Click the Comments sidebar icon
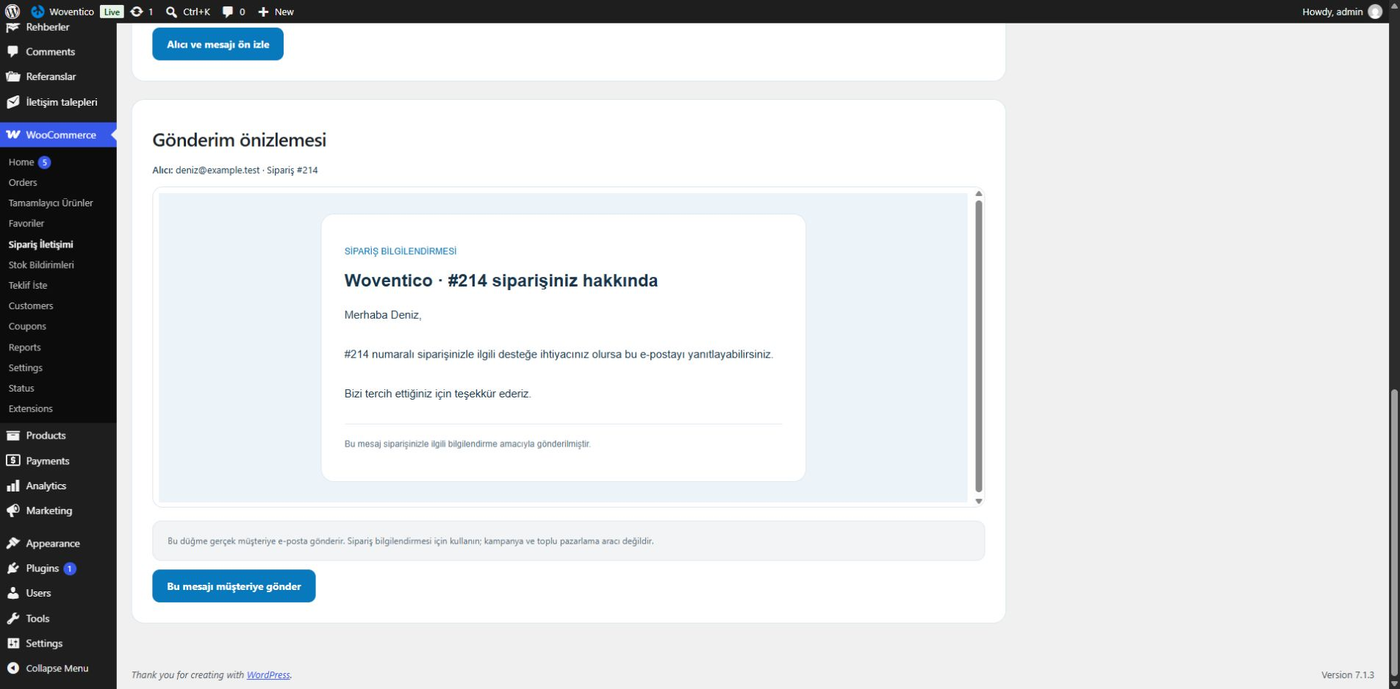The image size is (1400, 689). pos(13,52)
